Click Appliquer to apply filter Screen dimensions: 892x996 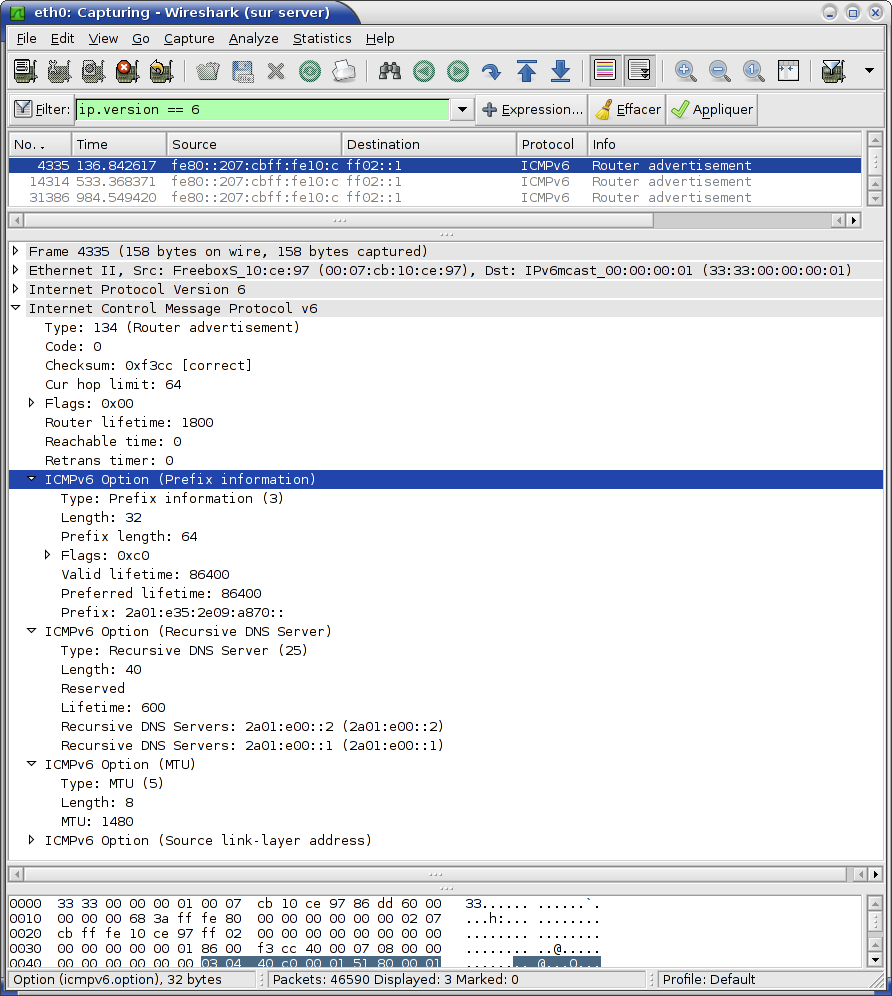pos(712,109)
